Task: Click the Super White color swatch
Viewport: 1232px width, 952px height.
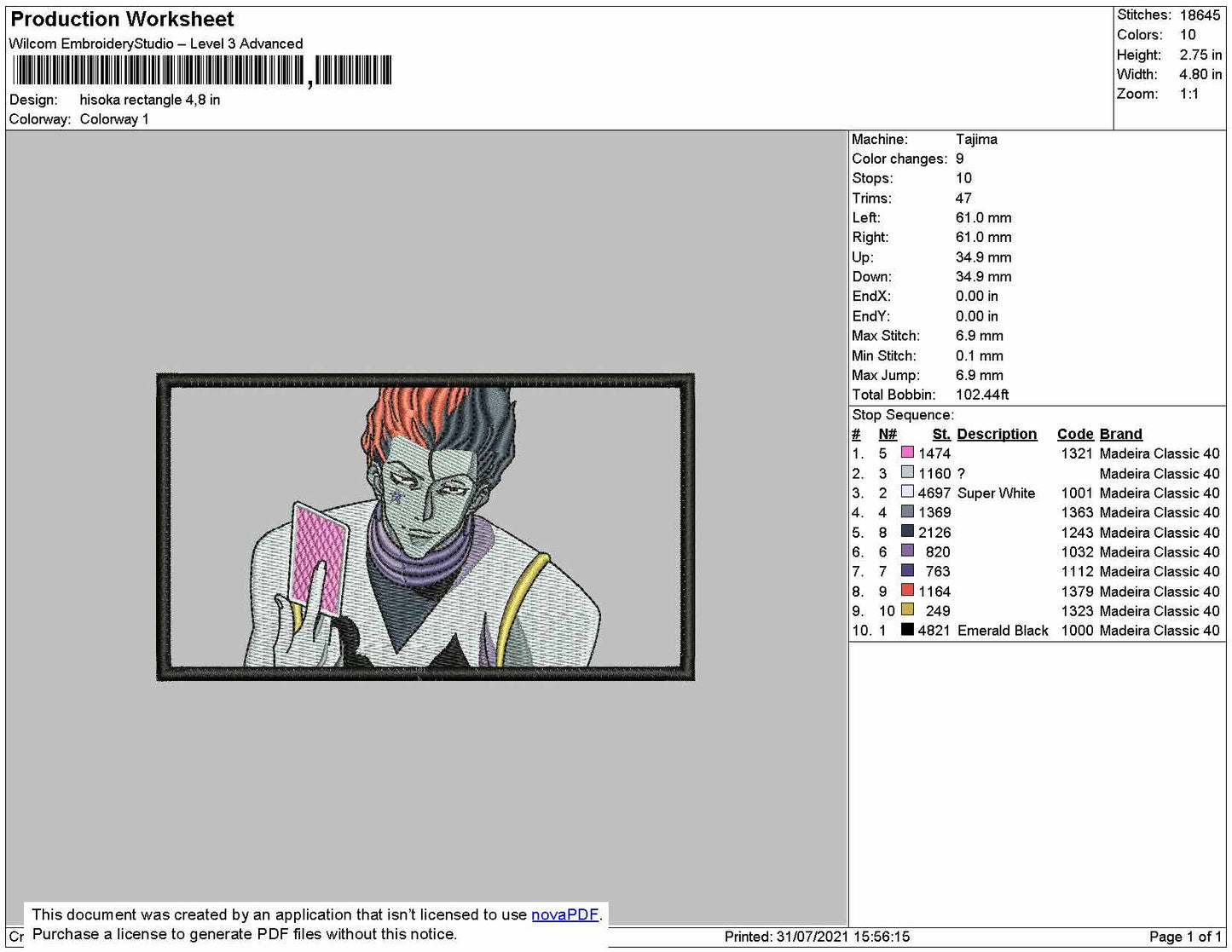Action: click(907, 492)
